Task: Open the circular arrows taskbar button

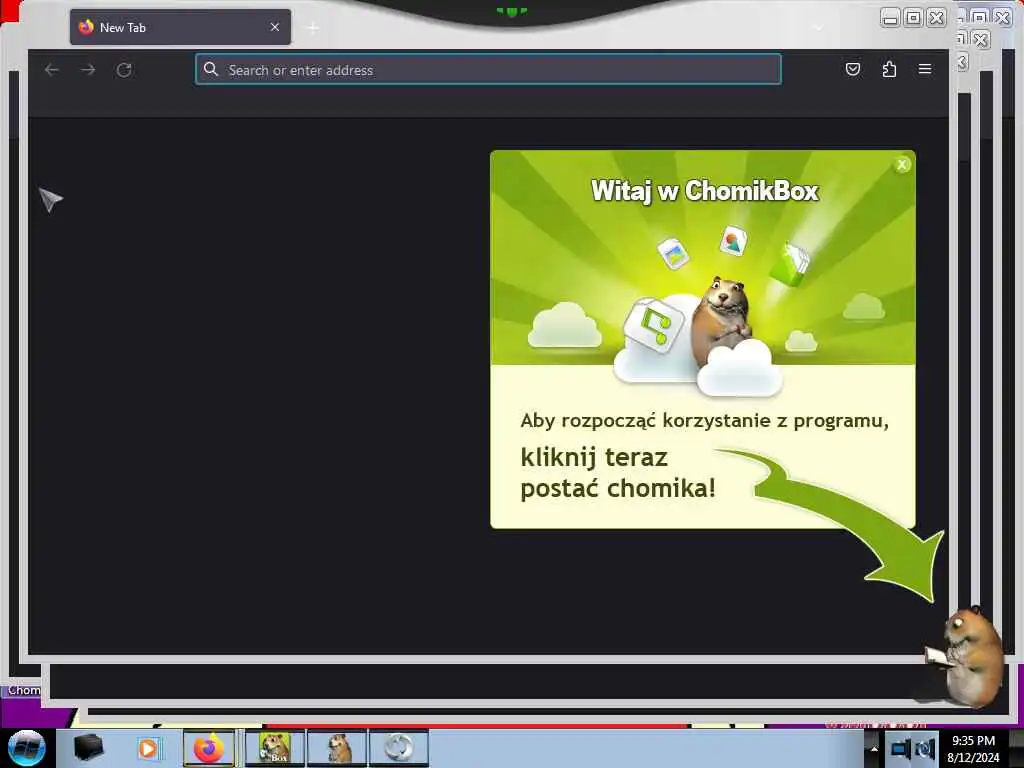Action: click(398, 748)
